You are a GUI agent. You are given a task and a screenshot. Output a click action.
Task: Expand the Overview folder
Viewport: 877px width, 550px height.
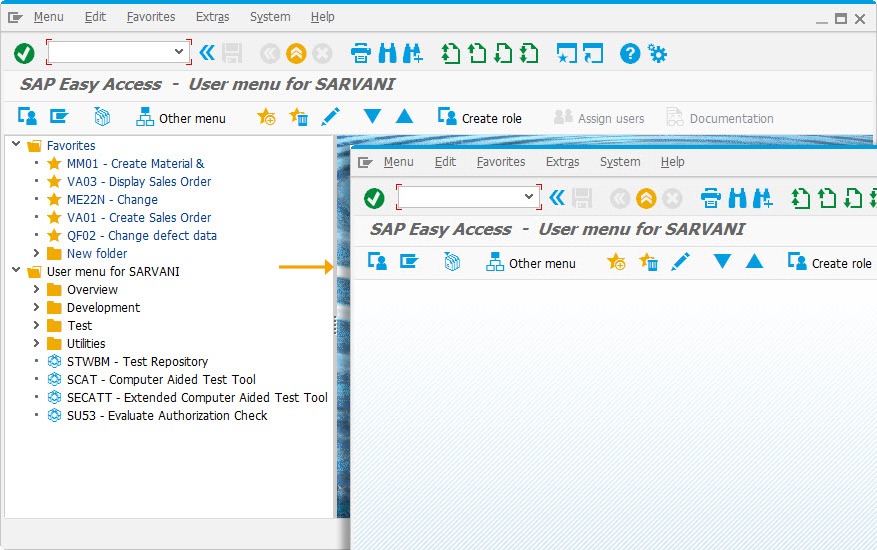tap(36, 289)
